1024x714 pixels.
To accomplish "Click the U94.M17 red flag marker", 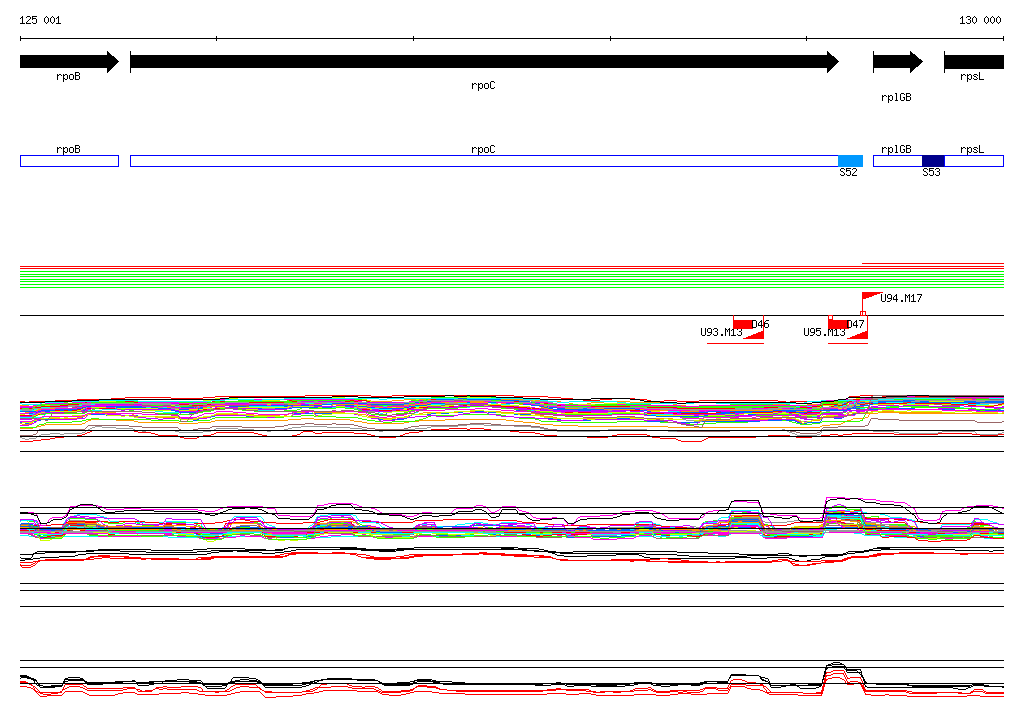I will [872, 297].
